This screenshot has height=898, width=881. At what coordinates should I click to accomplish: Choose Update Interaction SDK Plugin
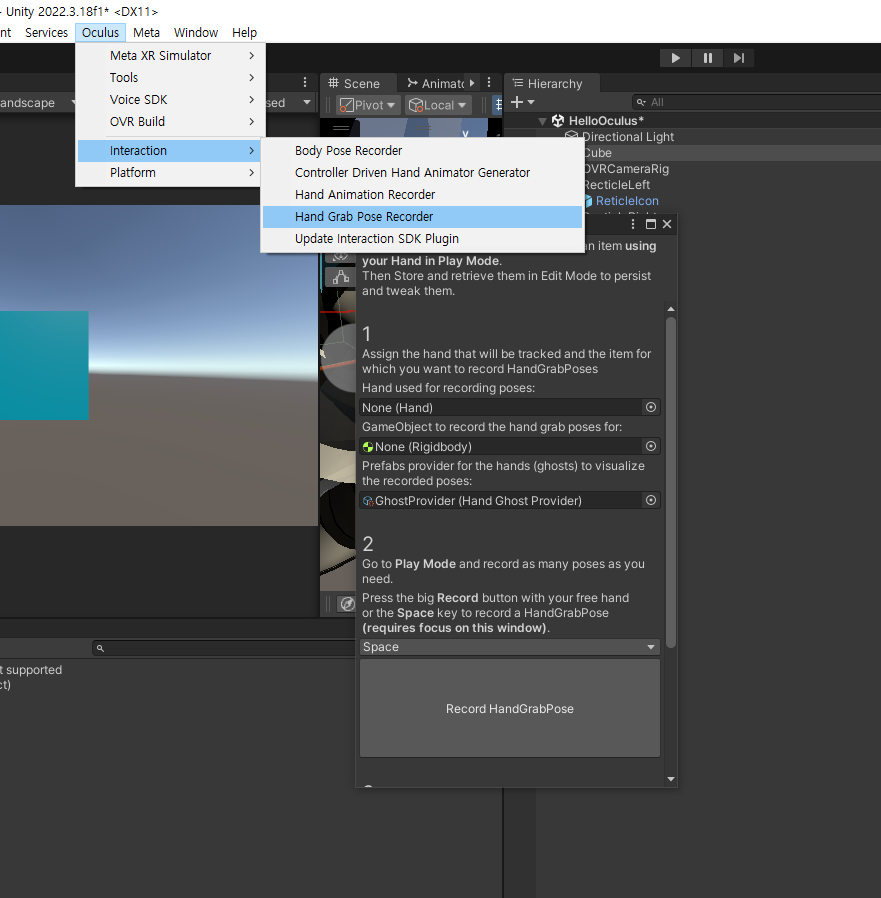(x=422, y=239)
